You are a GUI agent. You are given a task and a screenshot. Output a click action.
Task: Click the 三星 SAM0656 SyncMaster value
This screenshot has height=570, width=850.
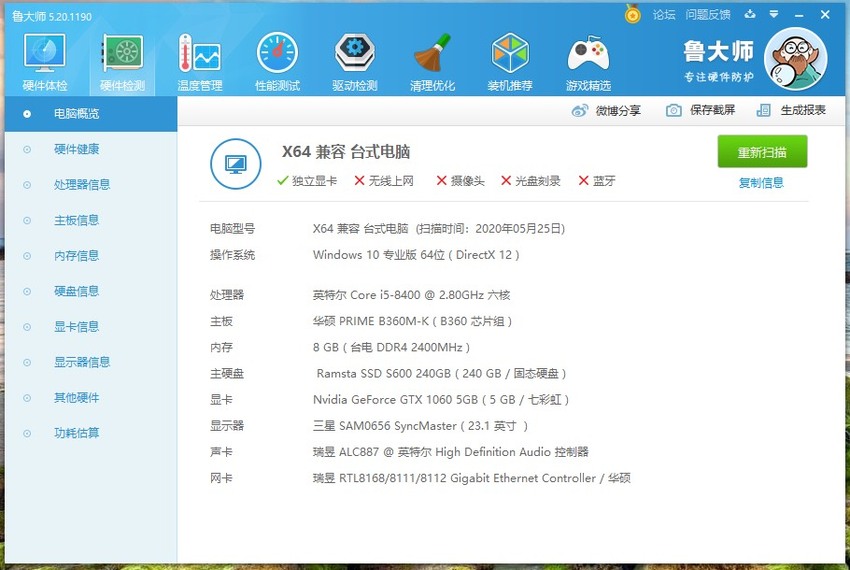[x=420, y=426]
